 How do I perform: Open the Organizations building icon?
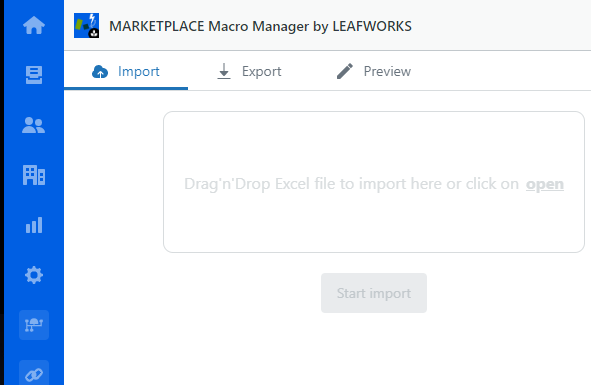[34, 175]
